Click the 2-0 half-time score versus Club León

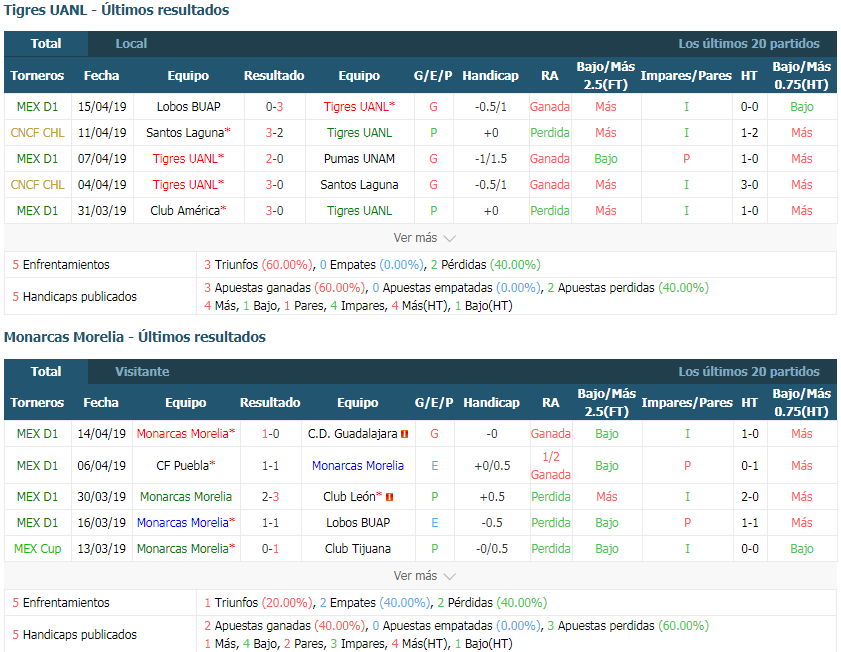[750, 497]
